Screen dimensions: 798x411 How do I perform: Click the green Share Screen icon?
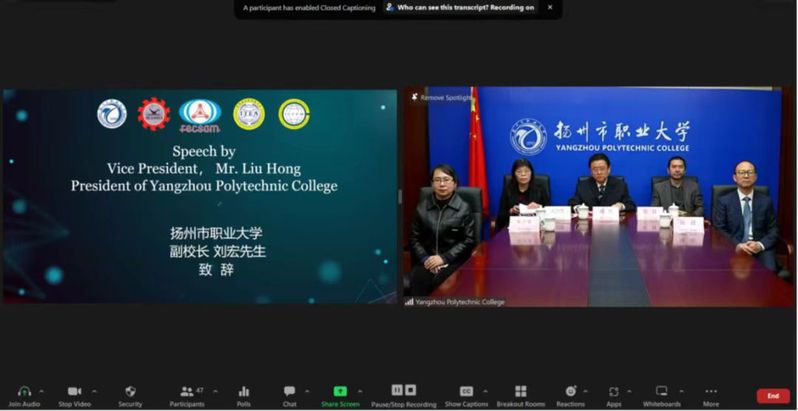(340, 391)
